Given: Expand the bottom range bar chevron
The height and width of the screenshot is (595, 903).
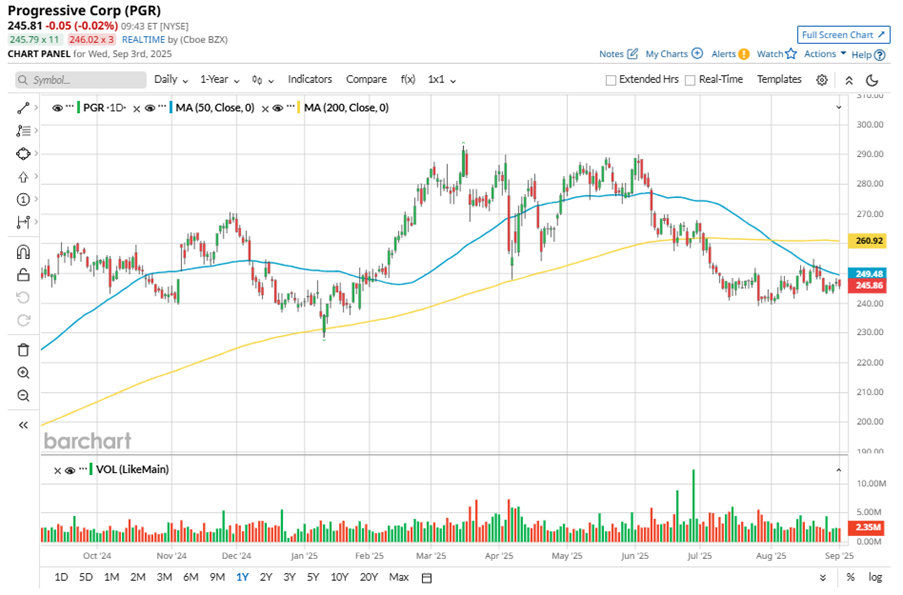Looking at the screenshot, I should pos(823,578).
